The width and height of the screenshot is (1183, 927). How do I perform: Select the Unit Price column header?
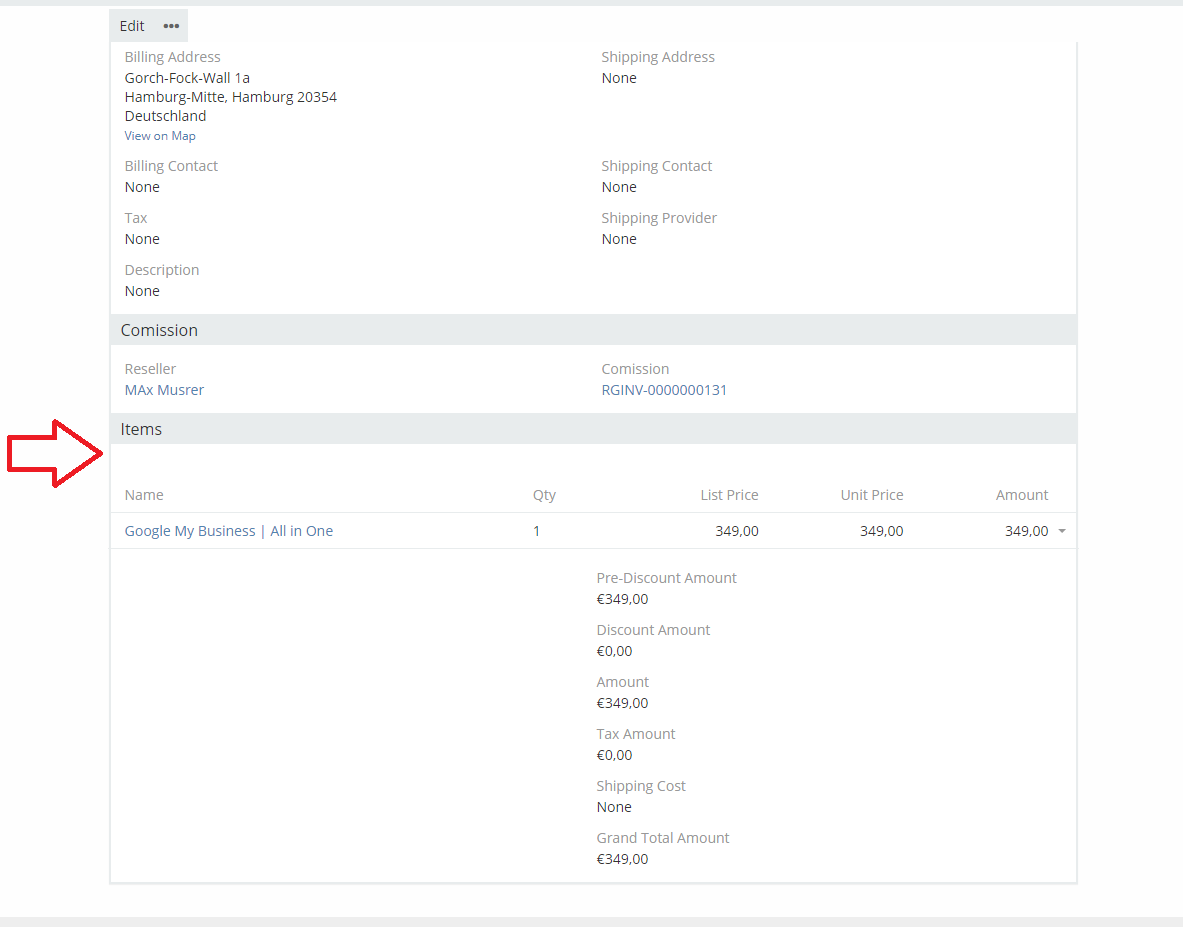coord(872,495)
